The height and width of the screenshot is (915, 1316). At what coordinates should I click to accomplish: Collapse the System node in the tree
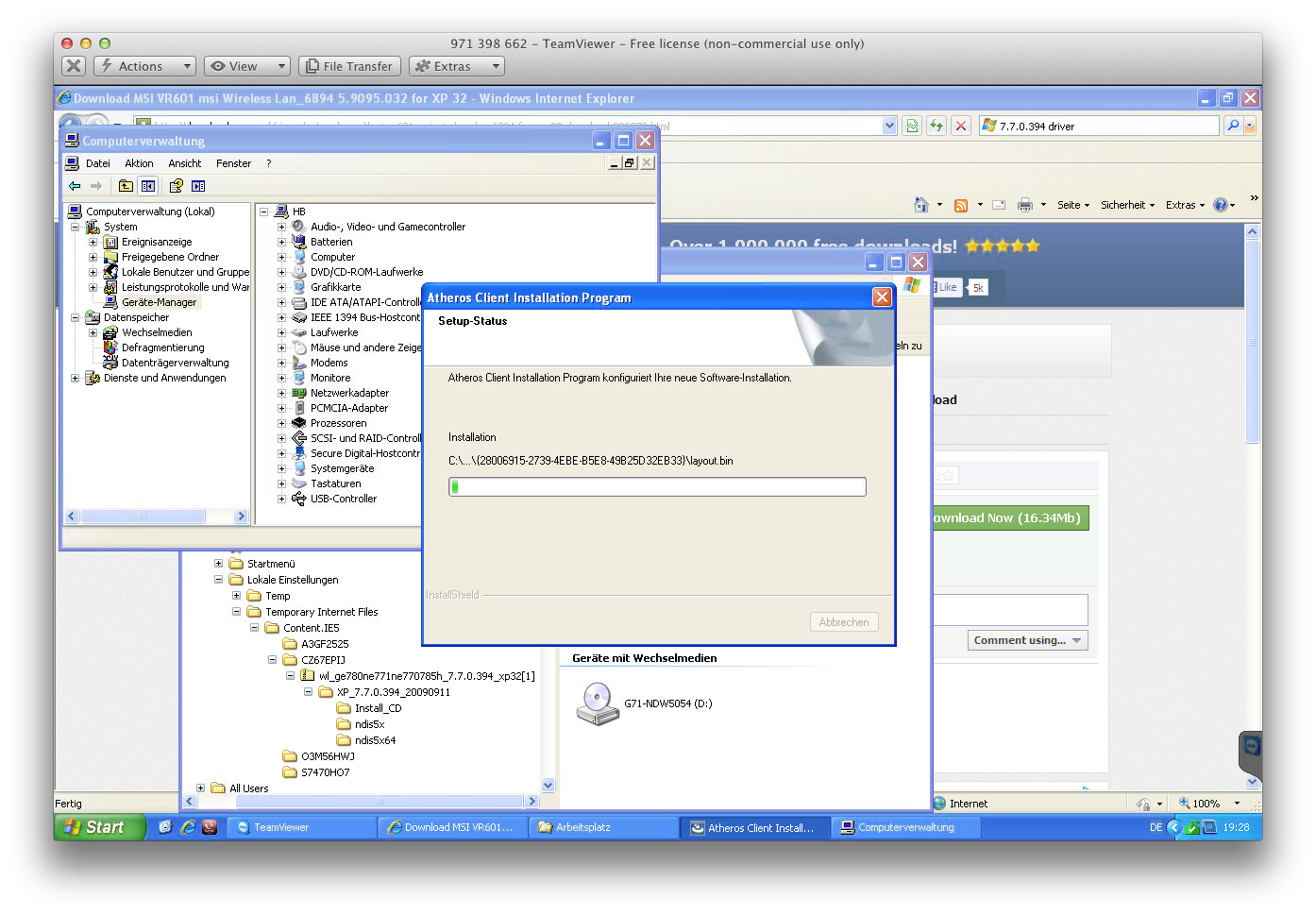[x=75, y=227]
